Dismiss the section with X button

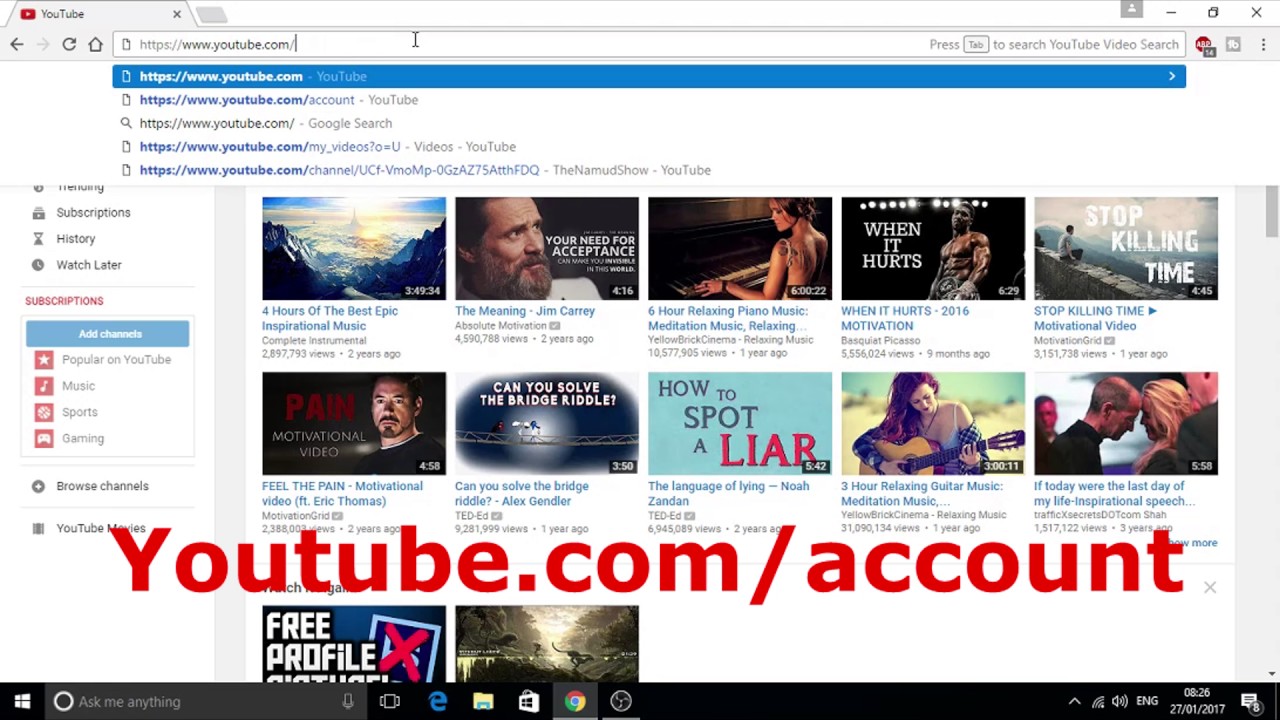[x=1210, y=587]
